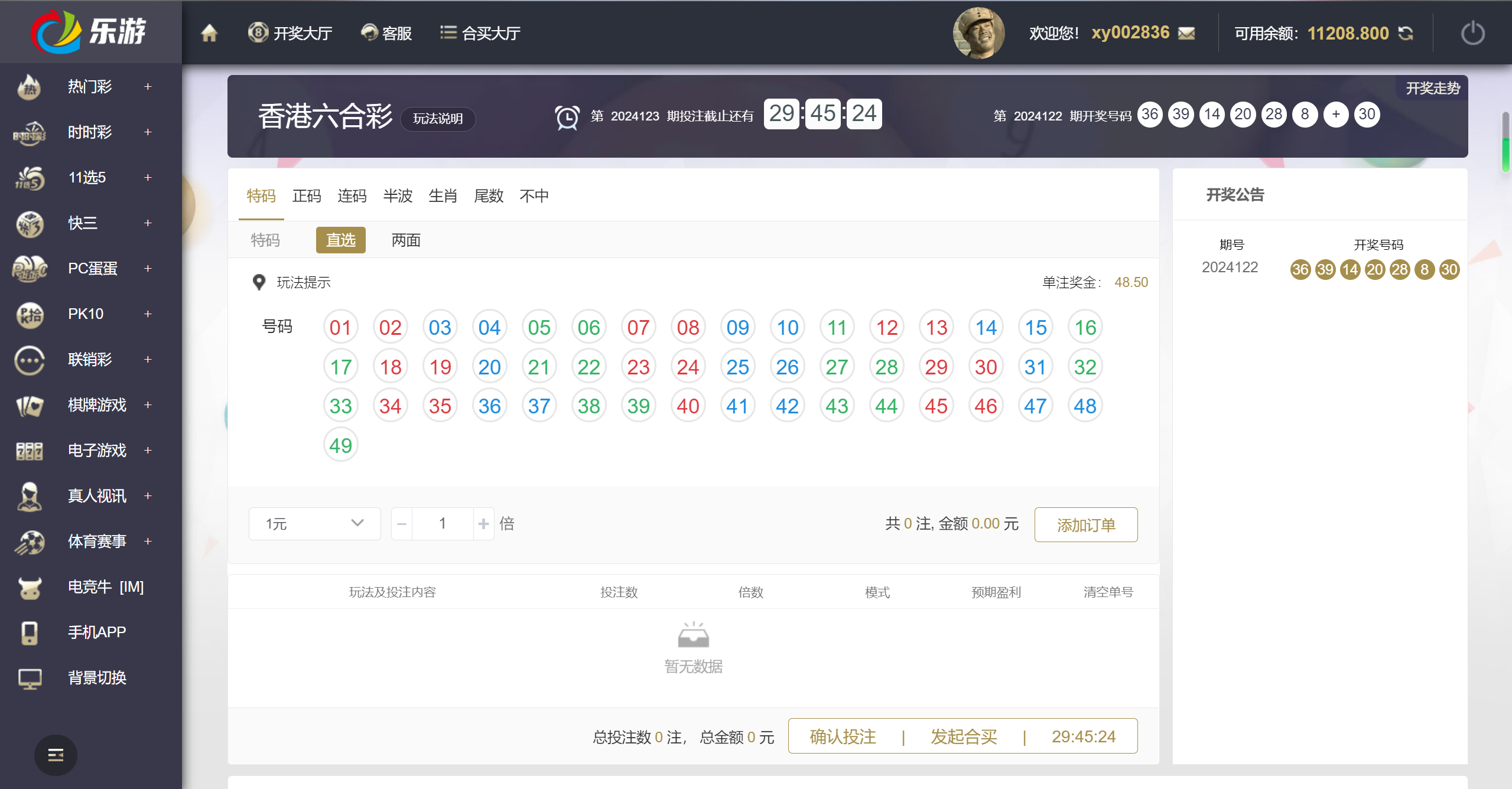This screenshot has width=1512, height=789.
Task: Click the multiplier input field
Action: pyautogui.click(x=443, y=524)
